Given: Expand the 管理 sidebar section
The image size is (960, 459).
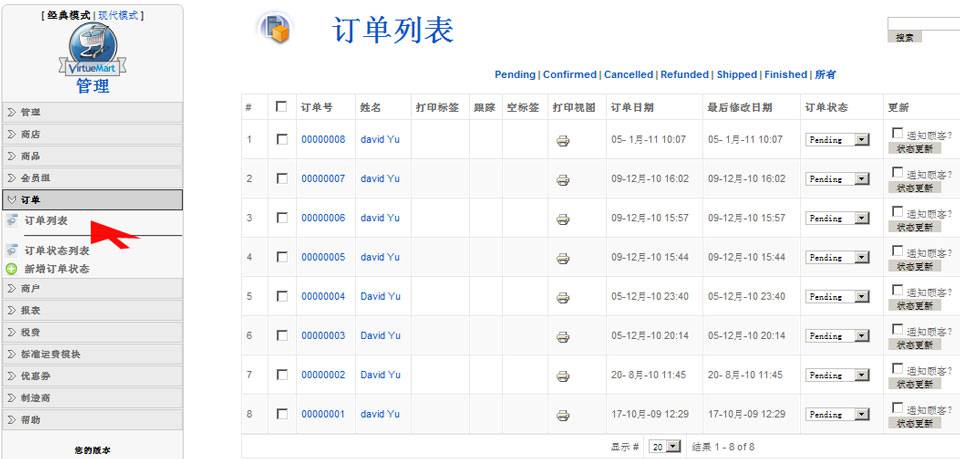Looking at the screenshot, I should point(92,113).
